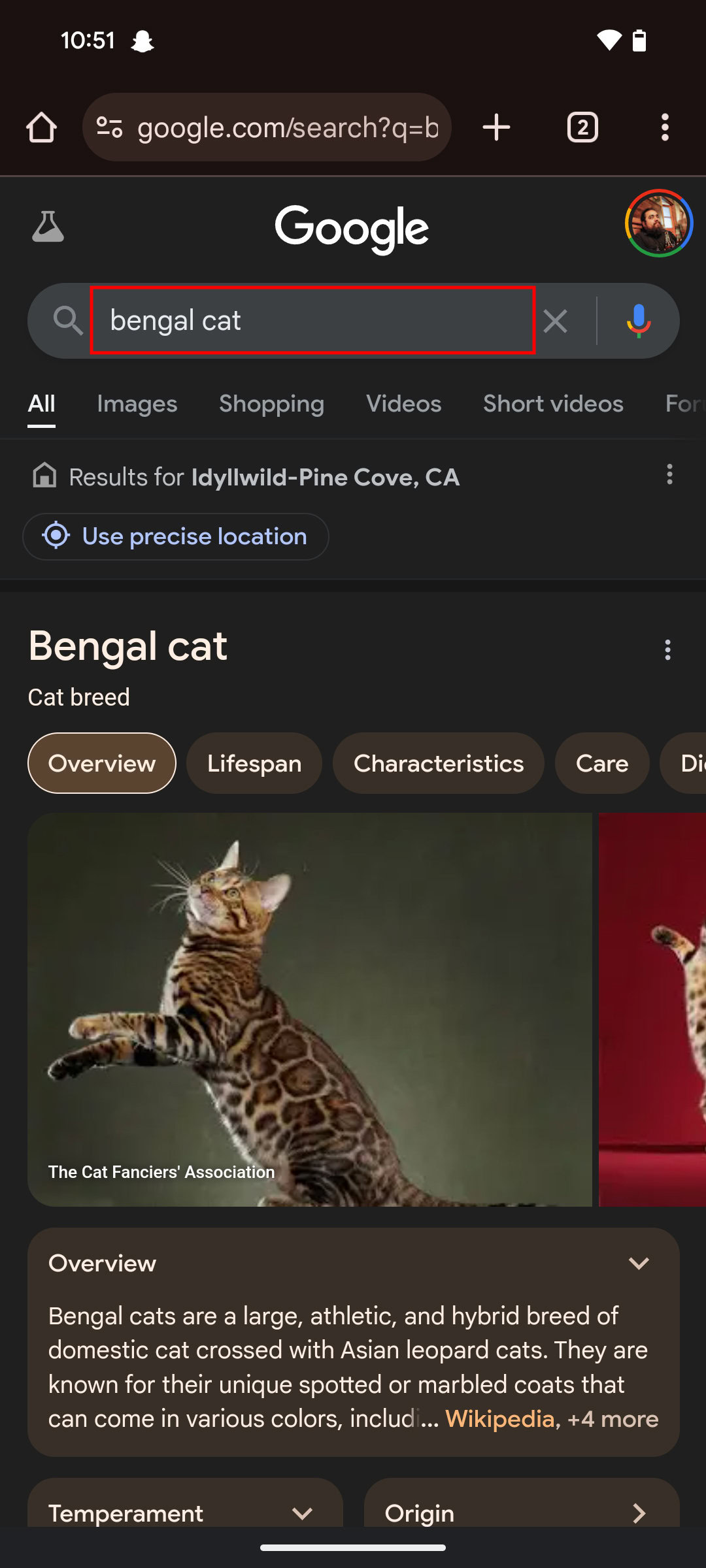Open site info icon in address bar

pyautogui.click(x=109, y=127)
